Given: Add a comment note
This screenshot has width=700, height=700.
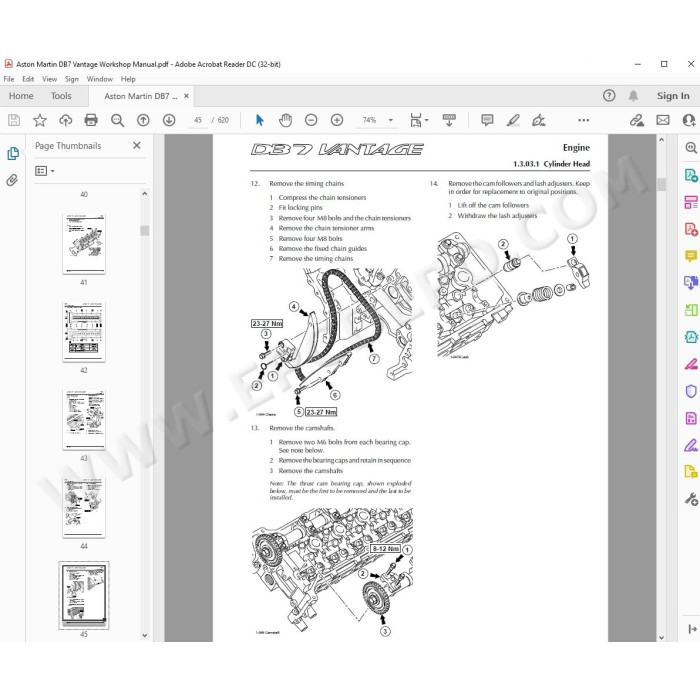Looking at the screenshot, I should (x=487, y=120).
